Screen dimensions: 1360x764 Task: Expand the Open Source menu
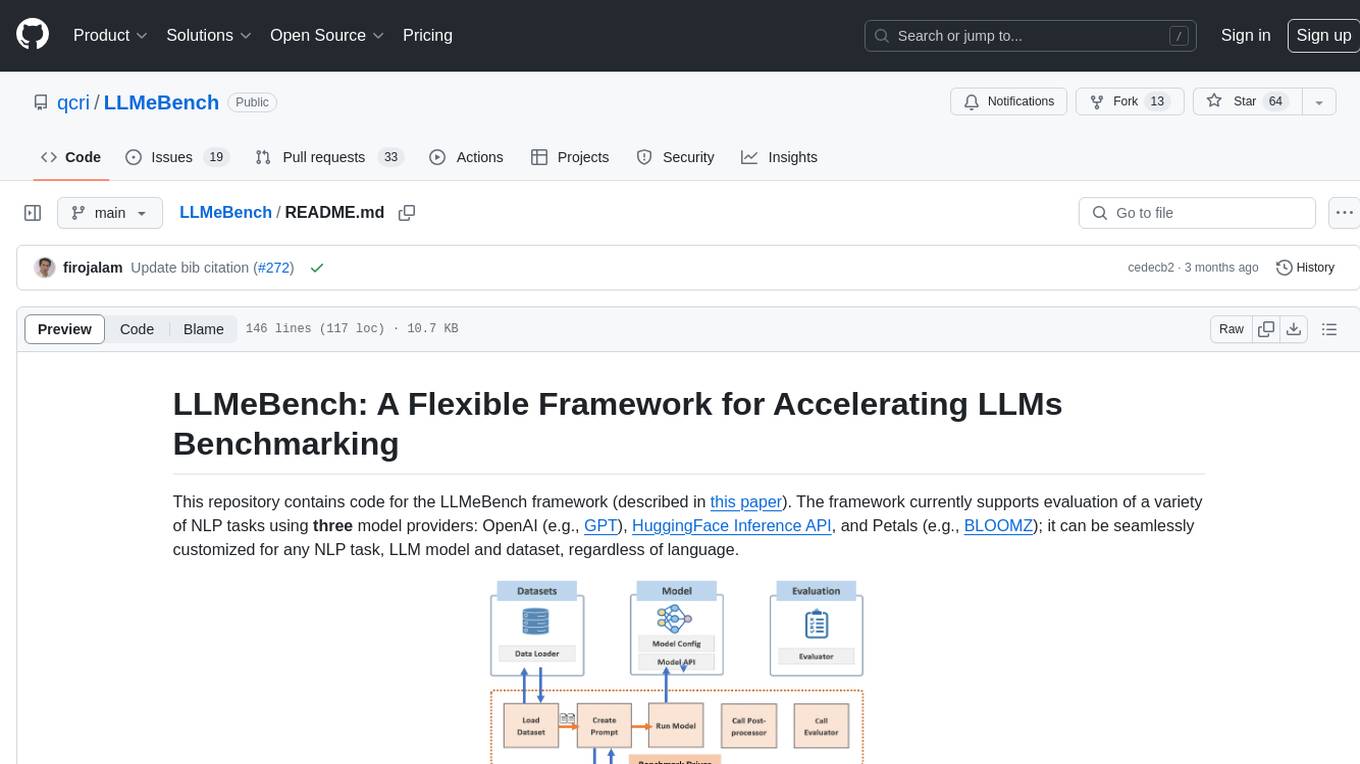[x=327, y=35]
